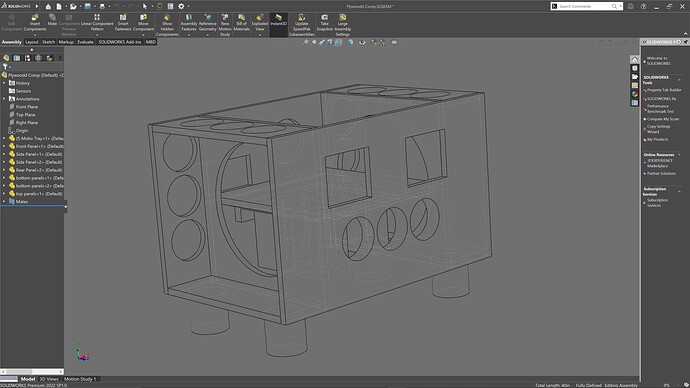Expand Mobo Tray<1> component
Viewport: 690px width, 388px height.
(4, 138)
